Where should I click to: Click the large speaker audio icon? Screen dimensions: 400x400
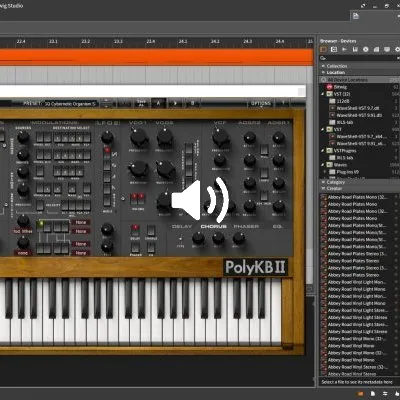pyautogui.click(x=200, y=200)
